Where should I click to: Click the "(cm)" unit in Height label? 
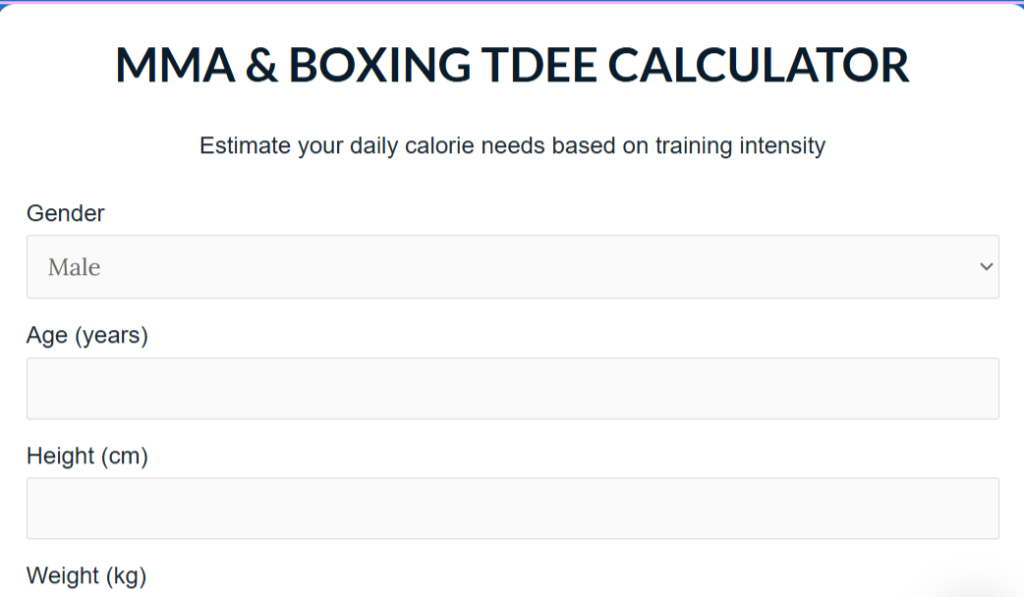(124, 457)
